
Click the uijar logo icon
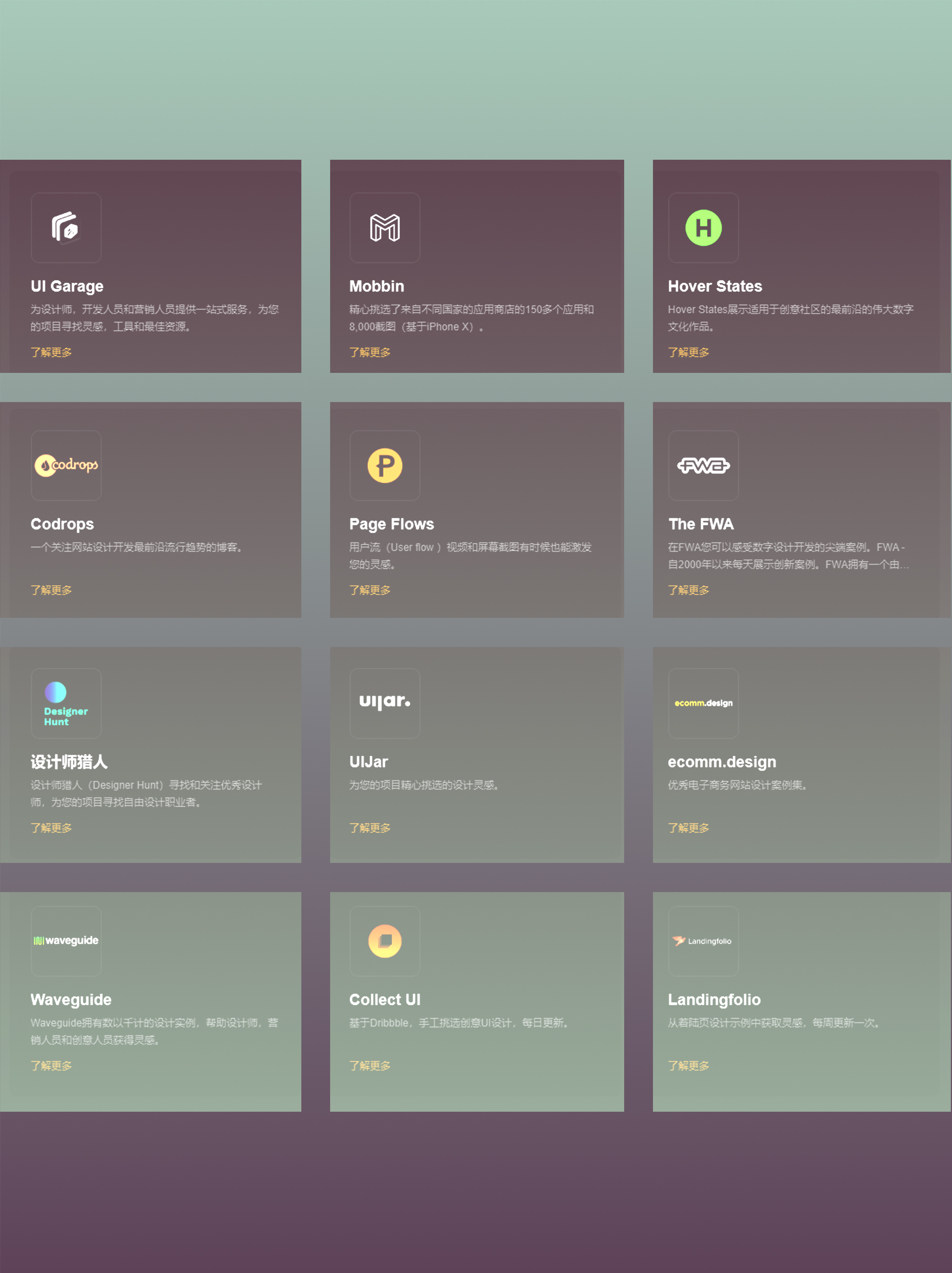point(384,702)
